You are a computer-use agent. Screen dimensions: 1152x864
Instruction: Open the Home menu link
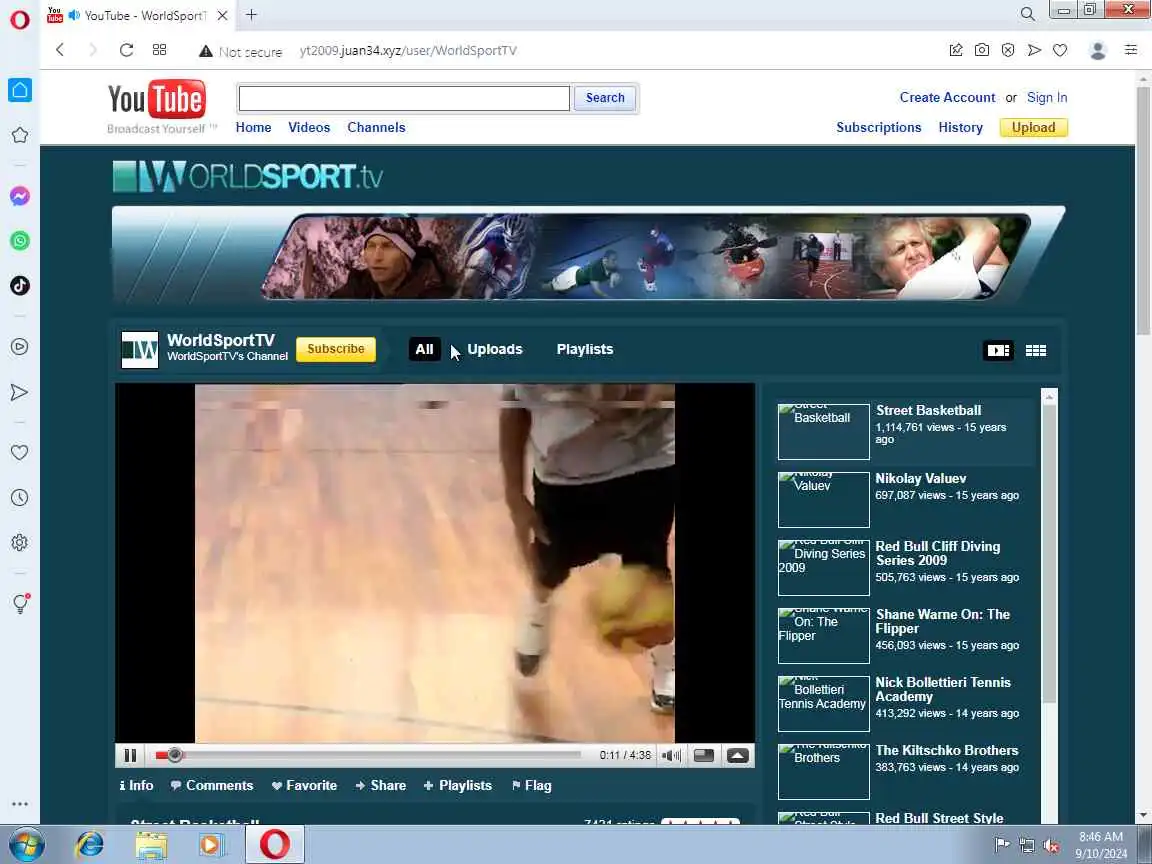tap(253, 127)
